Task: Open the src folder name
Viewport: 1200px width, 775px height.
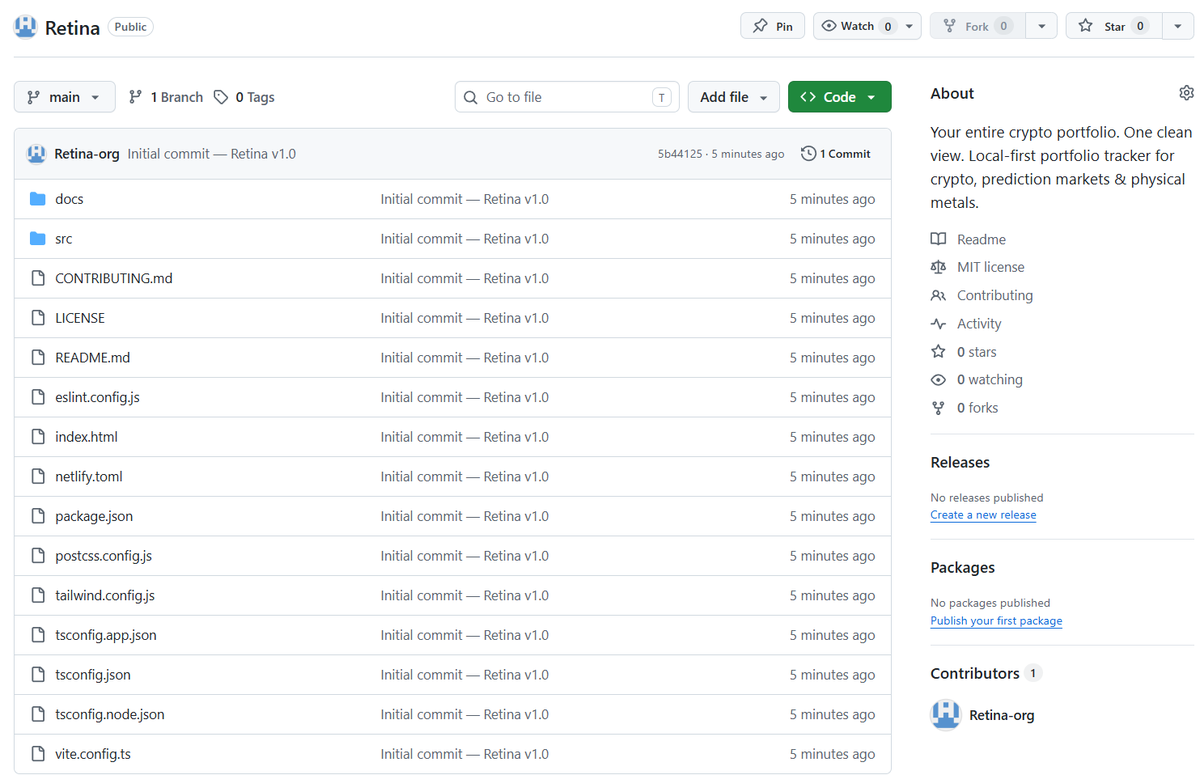Action: 64,239
